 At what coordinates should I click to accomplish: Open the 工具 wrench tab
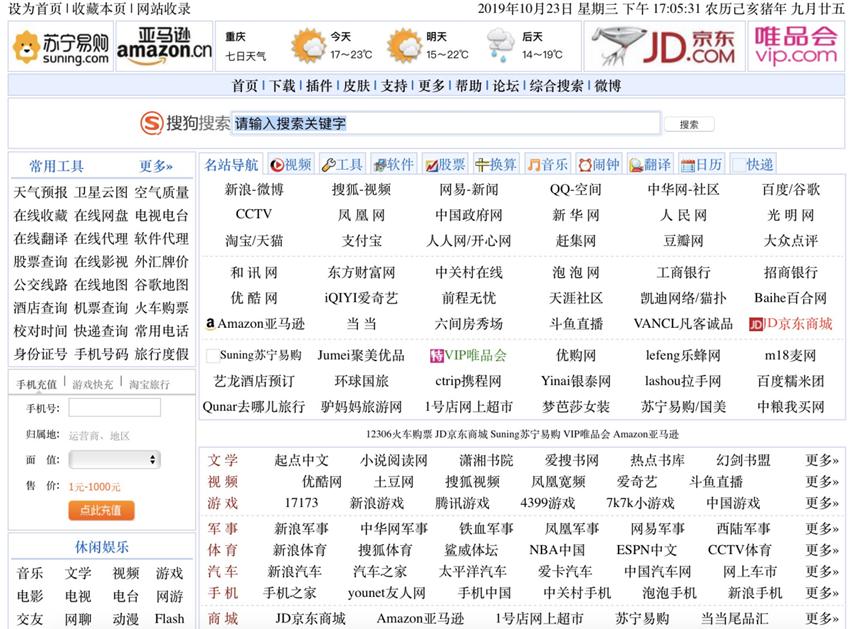pyautogui.click(x=342, y=164)
